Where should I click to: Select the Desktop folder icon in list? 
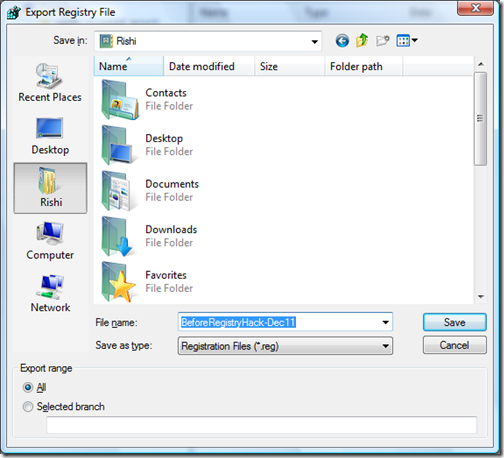point(119,145)
